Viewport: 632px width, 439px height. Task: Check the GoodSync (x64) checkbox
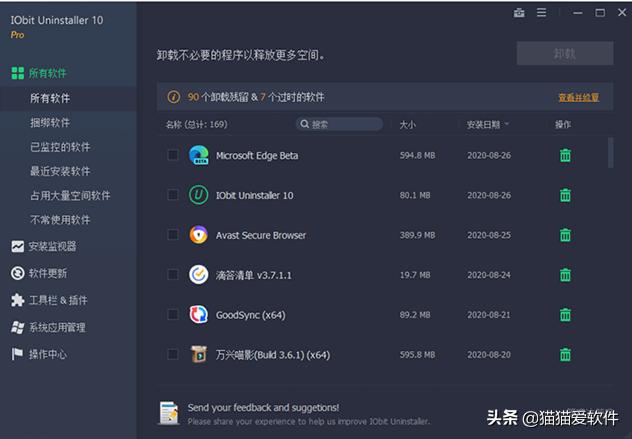173,315
